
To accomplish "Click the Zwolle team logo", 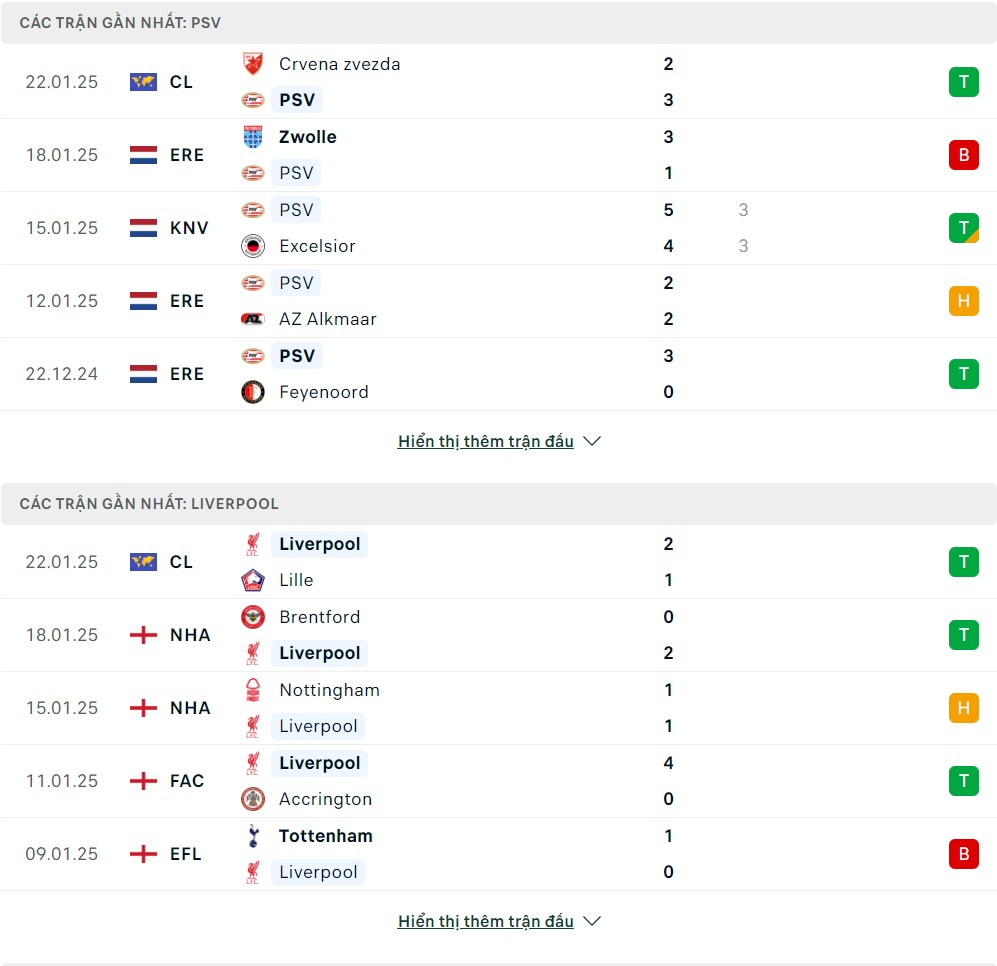I will [253, 137].
